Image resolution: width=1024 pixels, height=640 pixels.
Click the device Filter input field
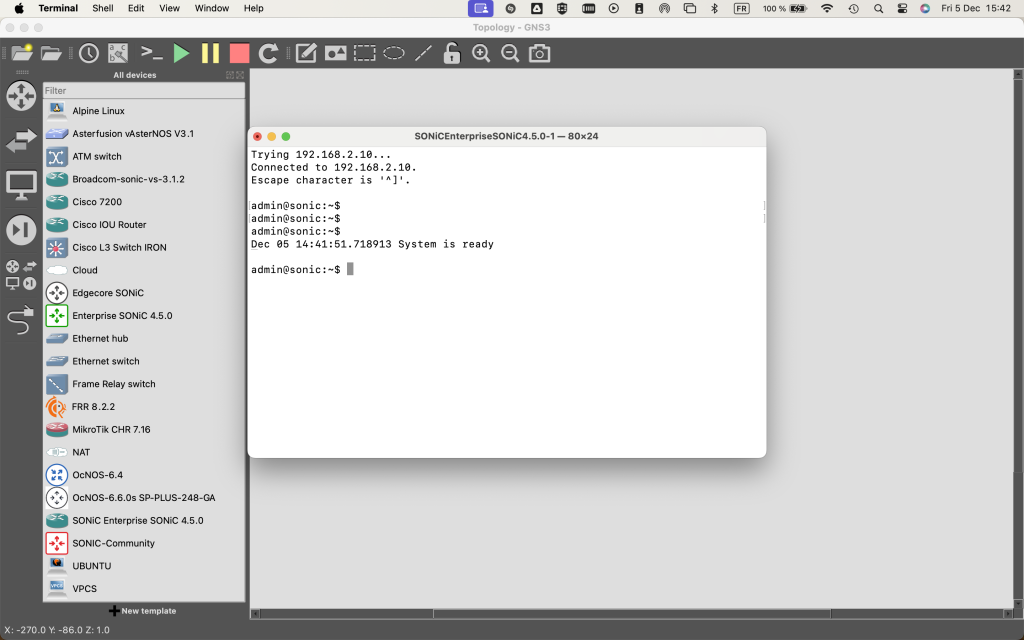(143, 90)
